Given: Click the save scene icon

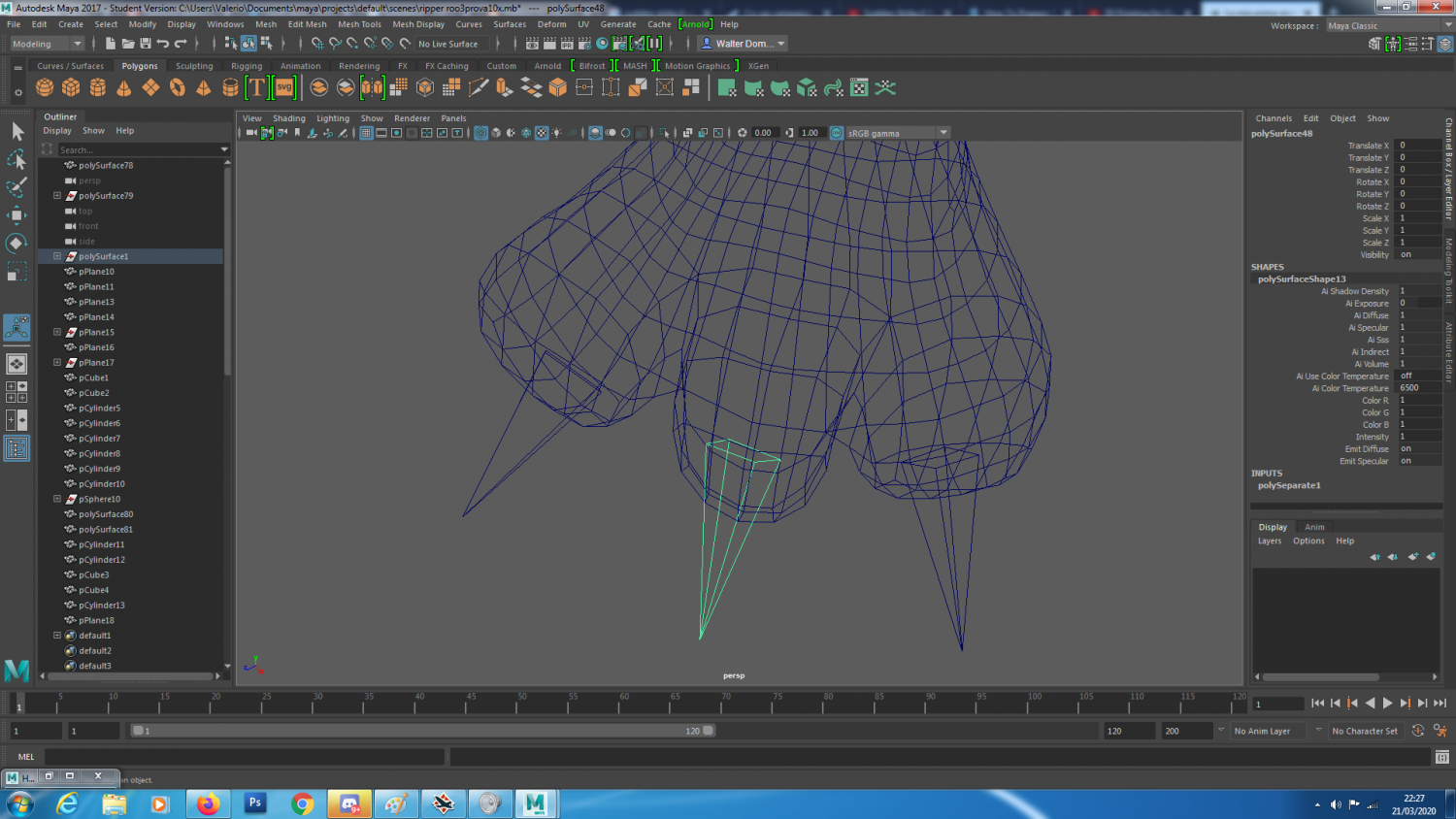Looking at the screenshot, I should [x=146, y=44].
